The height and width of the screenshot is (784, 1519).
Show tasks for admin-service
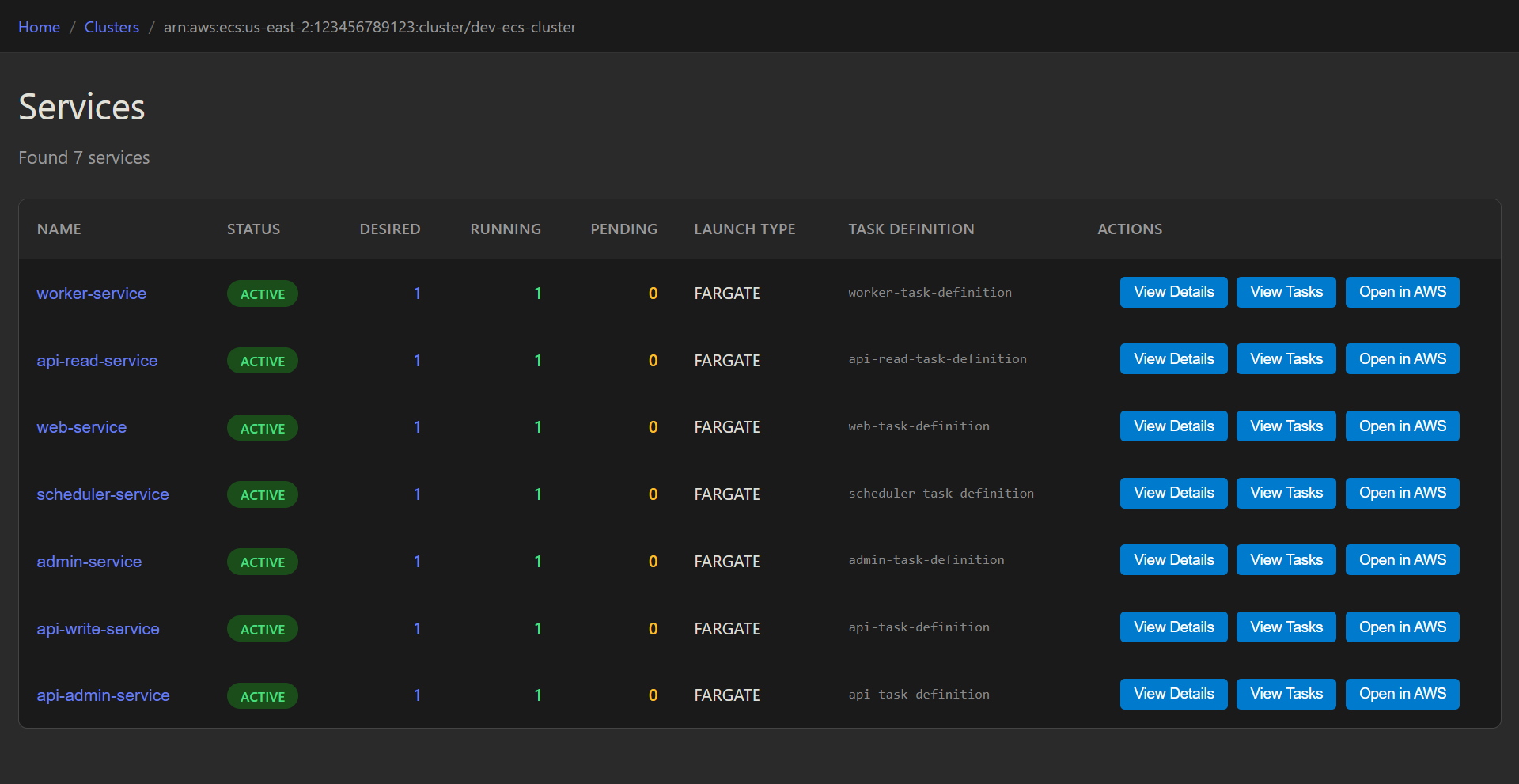click(1286, 560)
